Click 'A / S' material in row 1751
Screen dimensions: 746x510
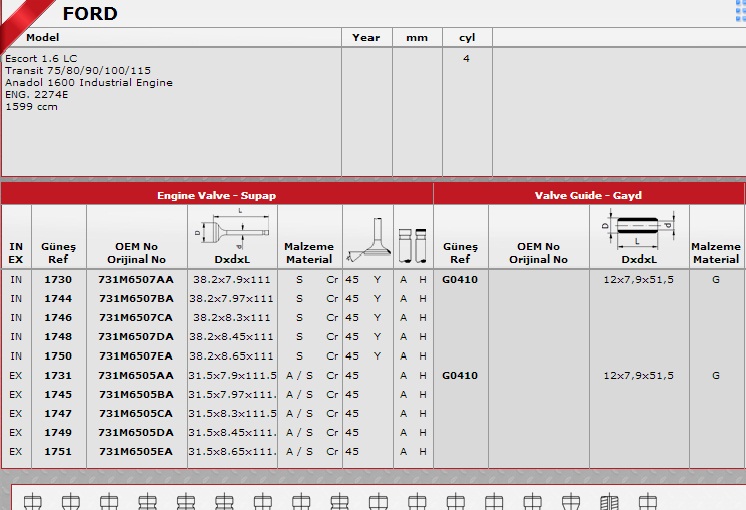[299, 452]
